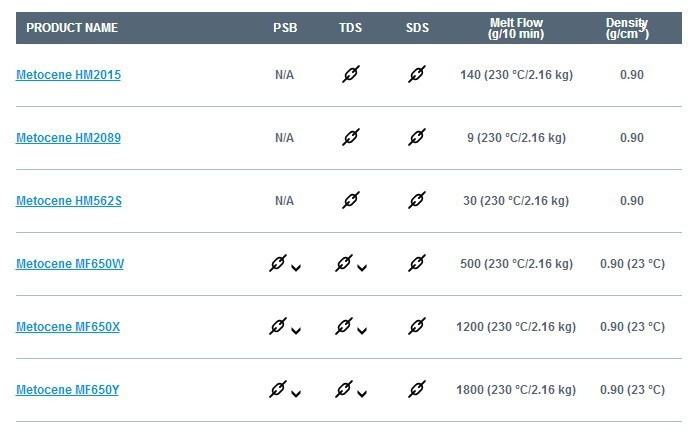Open PSB link icon for Metocene MF650Y
Image resolution: width=693 pixels, height=436 pixels.
[x=278, y=389]
